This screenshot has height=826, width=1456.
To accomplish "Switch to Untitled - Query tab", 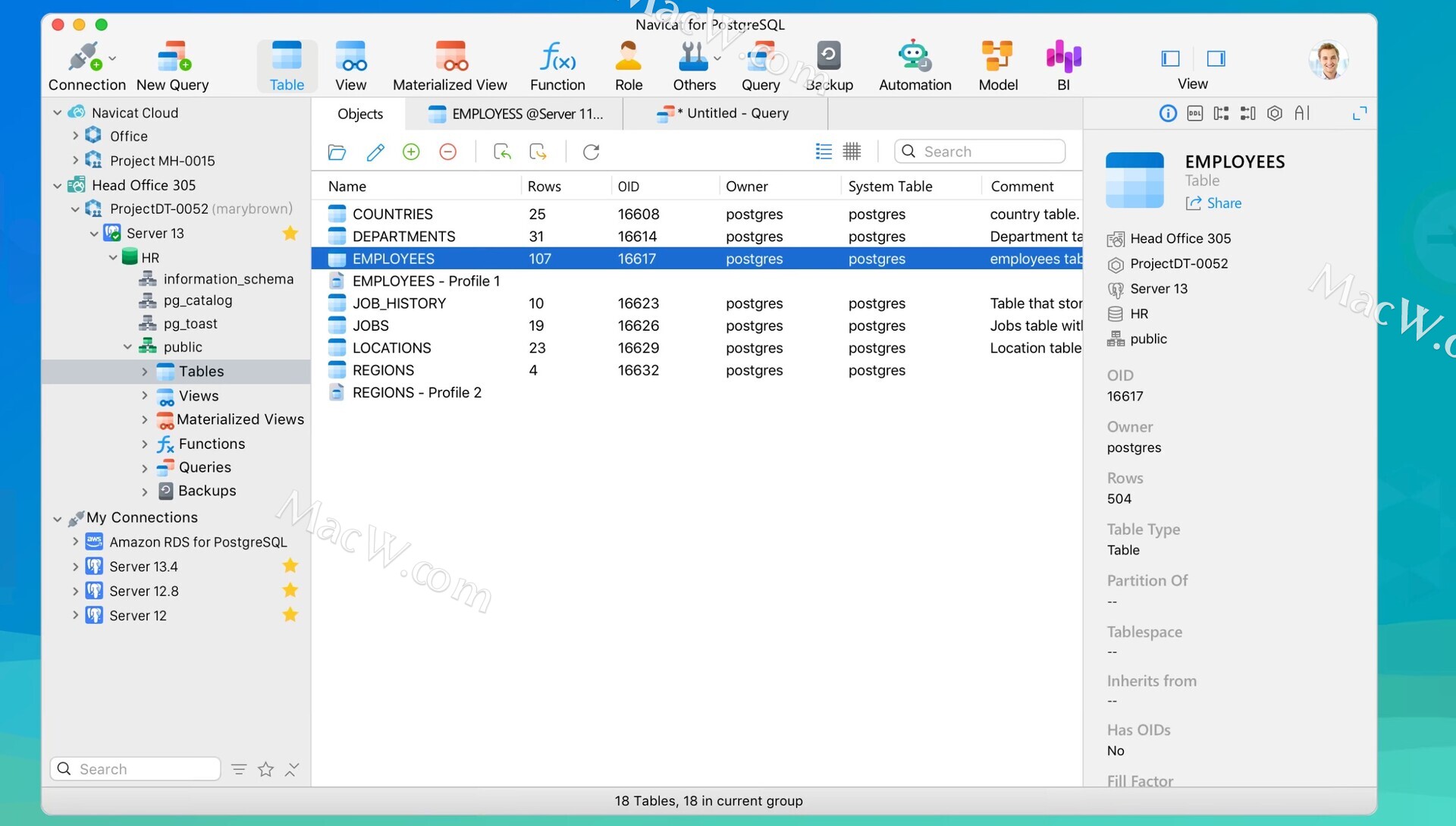I will click(x=724, y=114).
